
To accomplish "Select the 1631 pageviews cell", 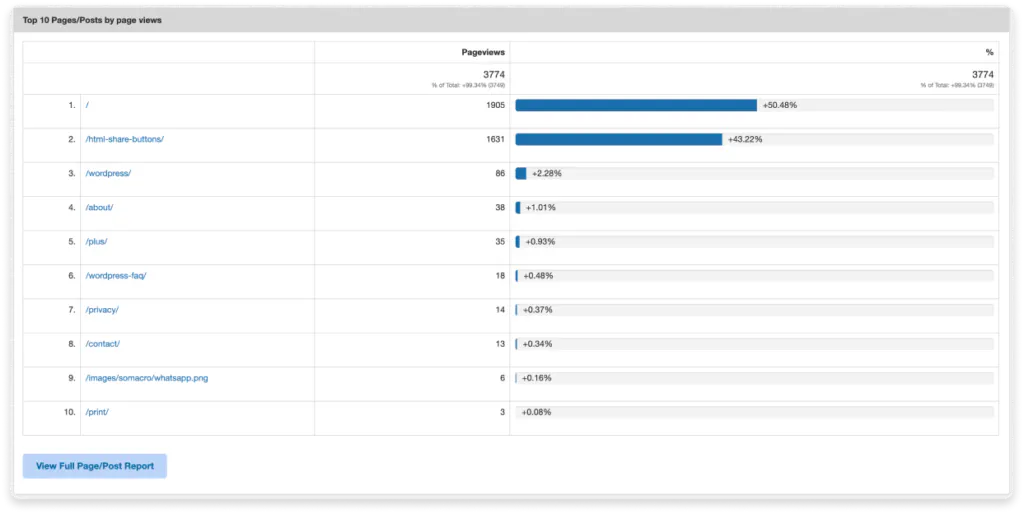I will [494, 139].
